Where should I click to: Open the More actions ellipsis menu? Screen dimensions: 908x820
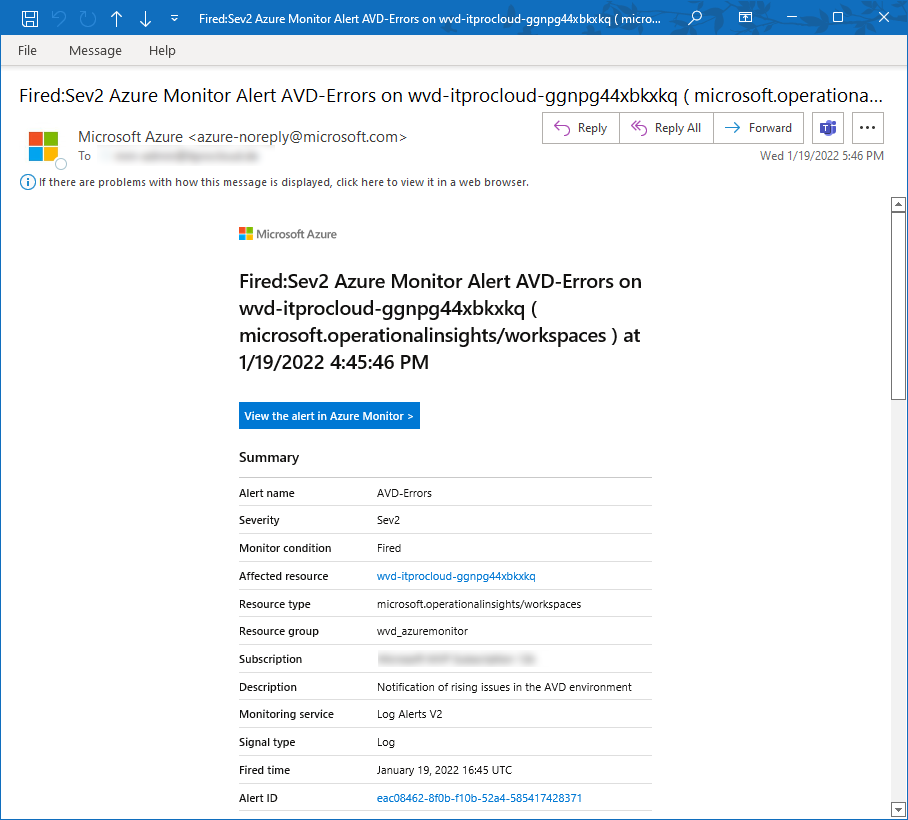[867, 127]
